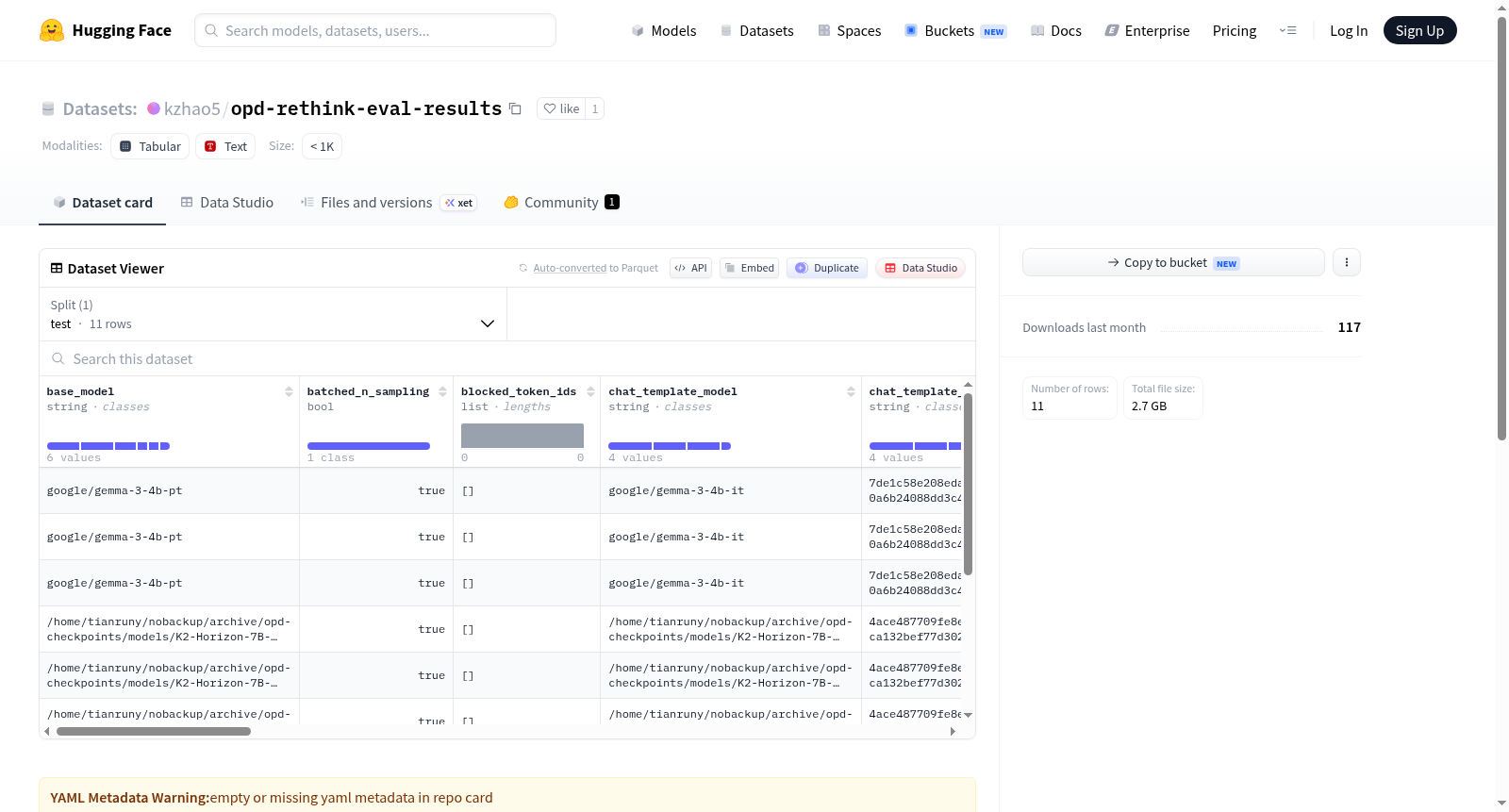Sort the base_model column
This screenshot has height=812, width=1509.
pyautogui.click(x=289, y=391)
